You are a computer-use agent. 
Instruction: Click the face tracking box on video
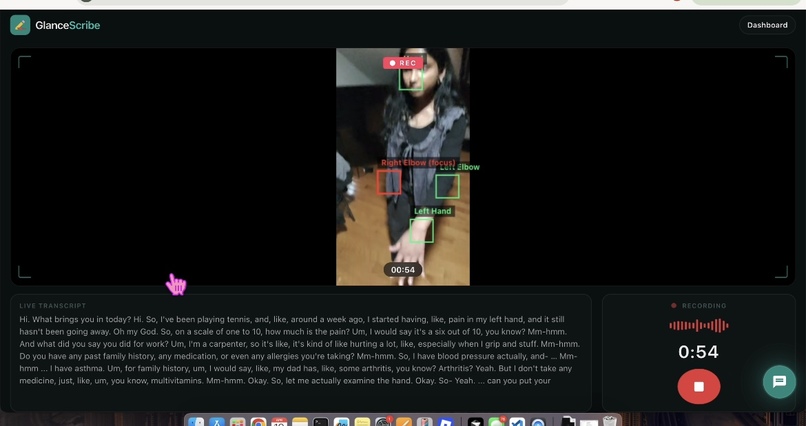pos(411,79)
